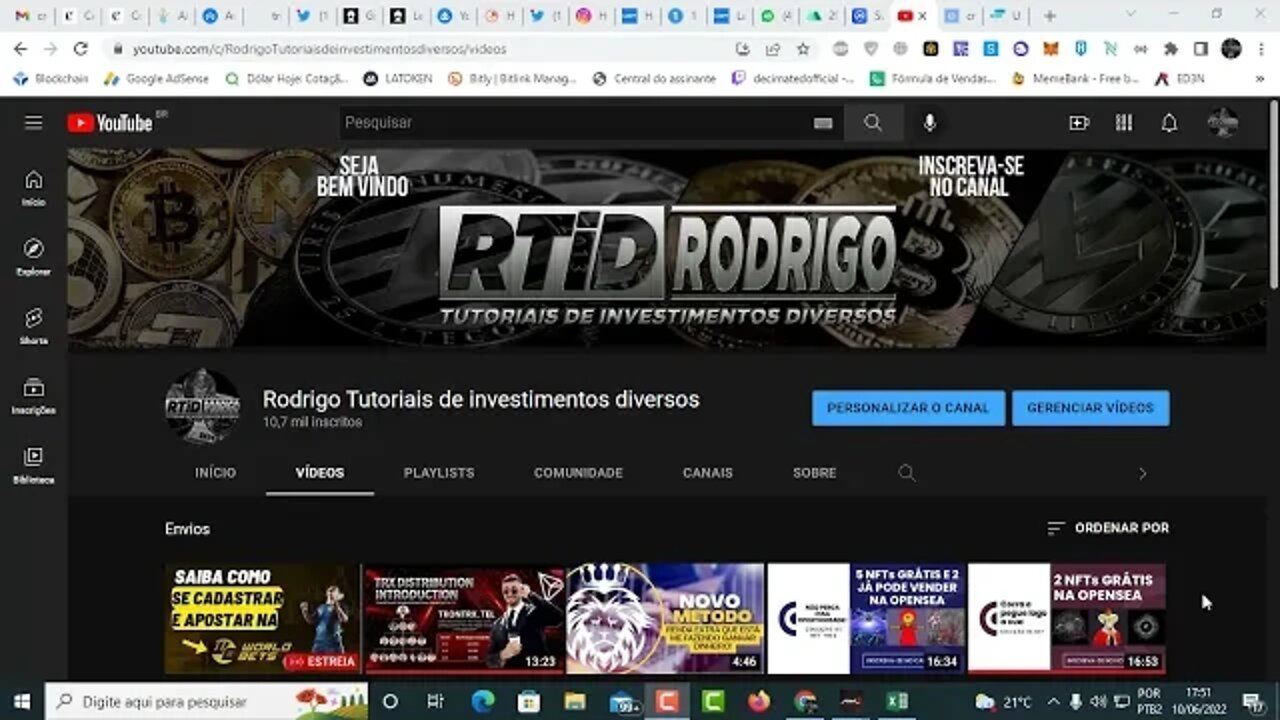Screen dimensions: 1280x720
Task: Open the Windows Start menu
Action: coord(22,701)
